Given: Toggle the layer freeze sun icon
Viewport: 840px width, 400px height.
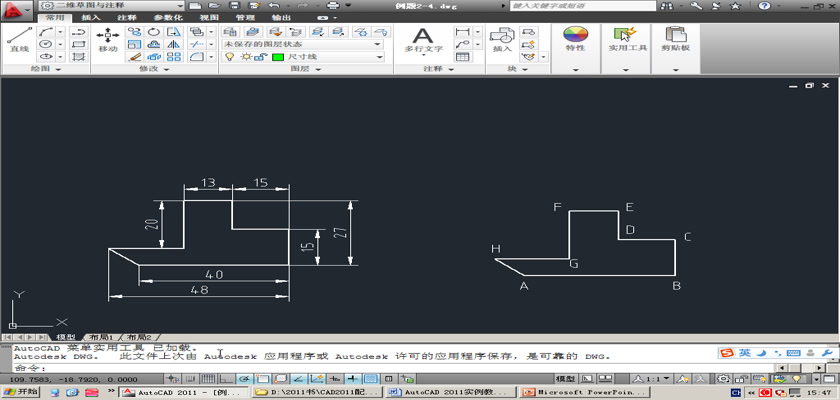Looking at the screenshot, I should 244,57.
